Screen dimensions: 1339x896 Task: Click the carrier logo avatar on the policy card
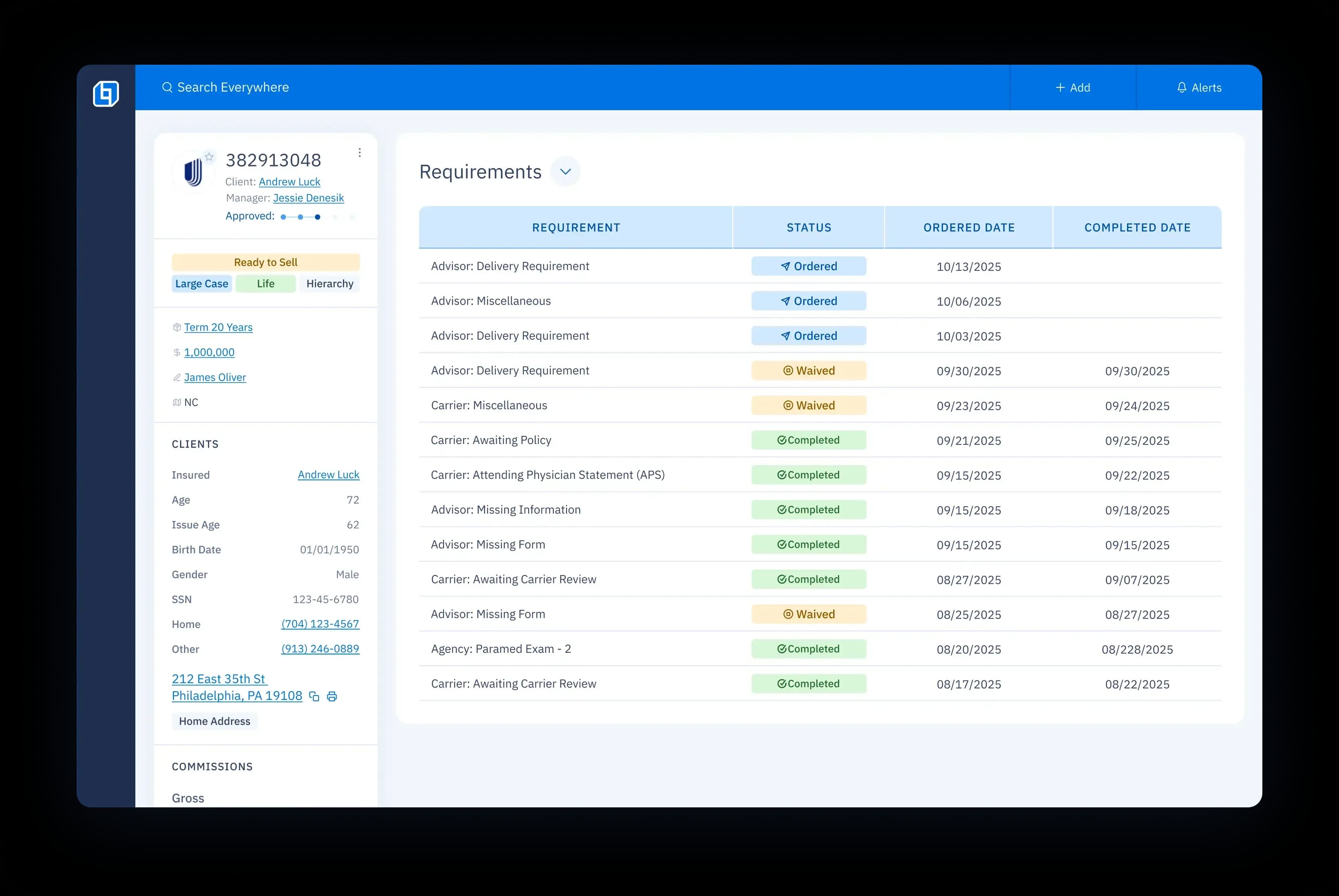click(193, 171)
